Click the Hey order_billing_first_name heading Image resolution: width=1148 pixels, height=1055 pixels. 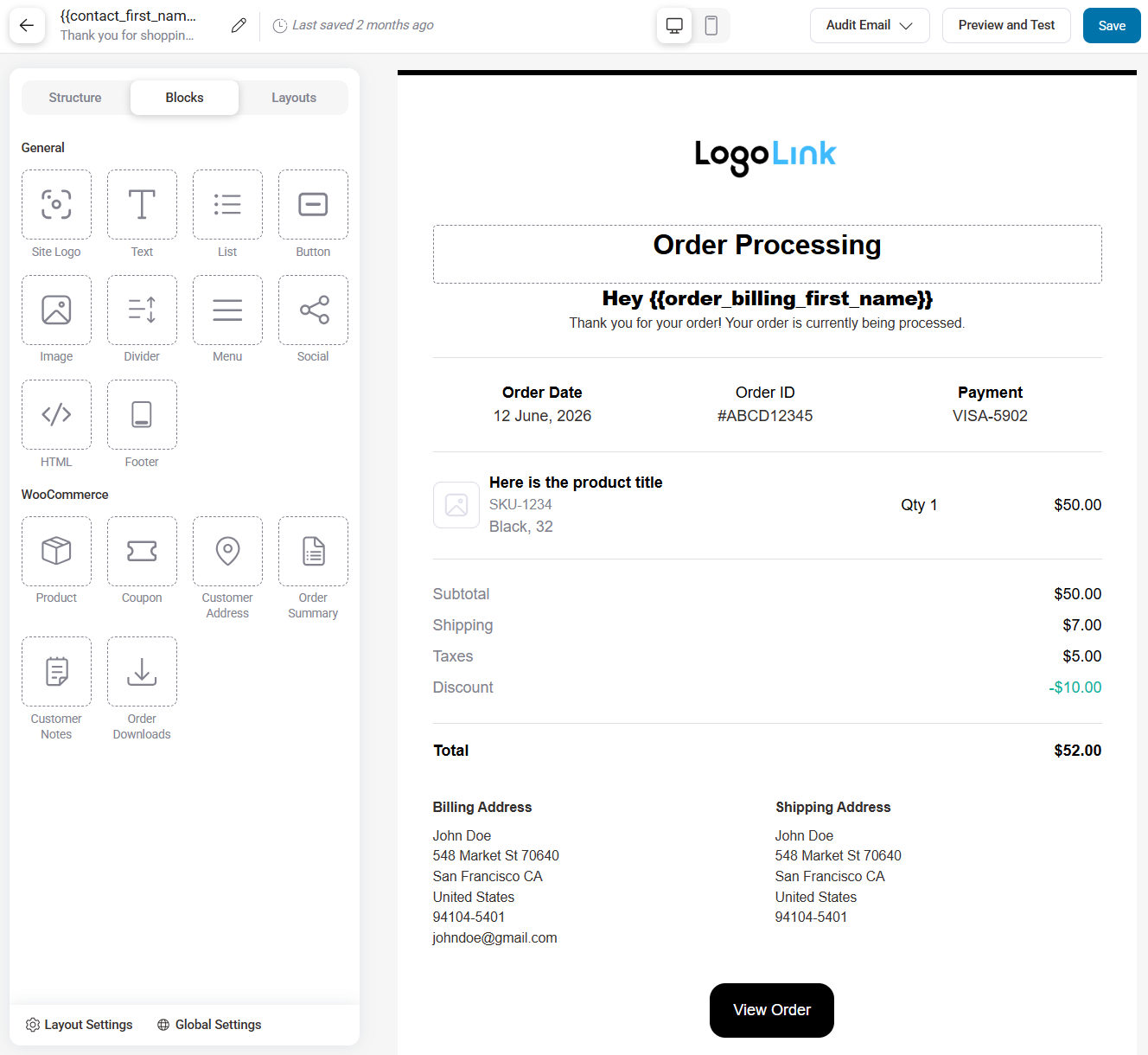(x=767, y=298)
